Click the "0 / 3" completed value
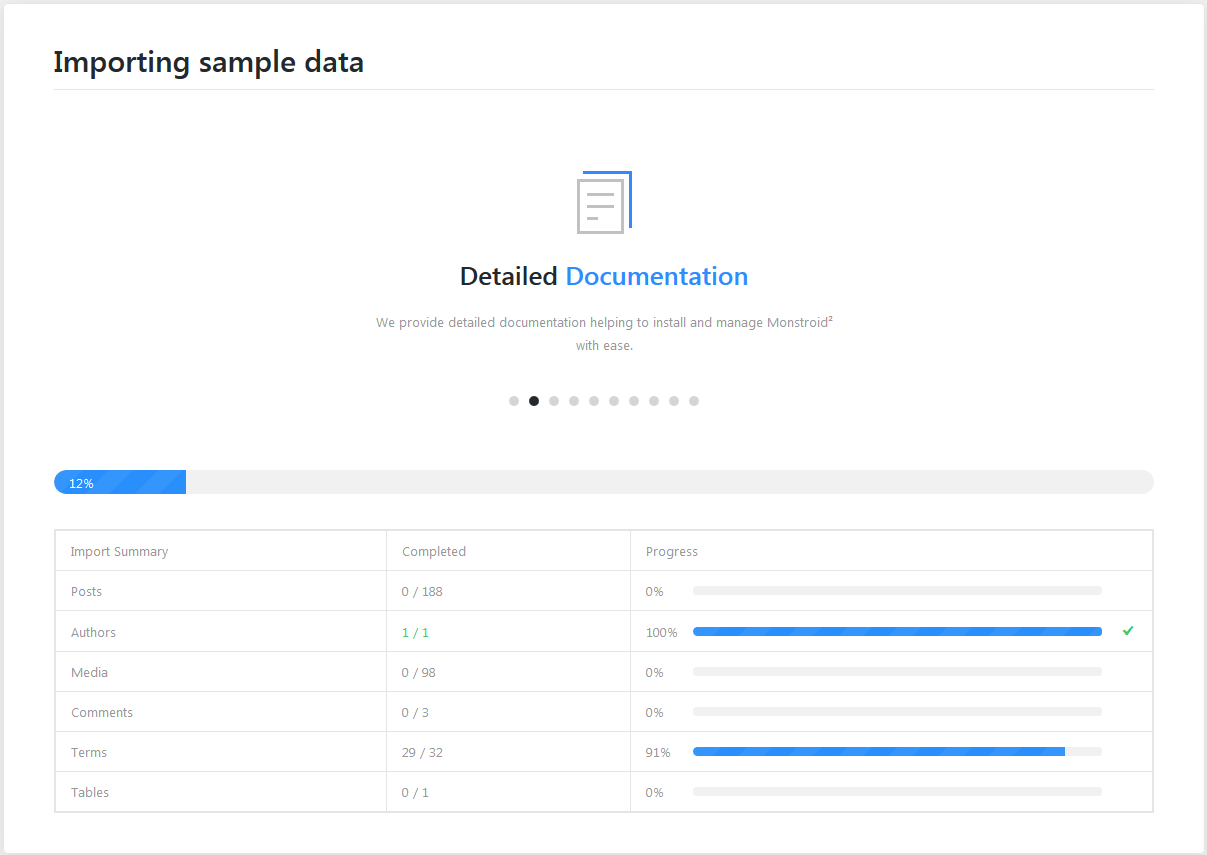 pyautogui.click(x=415, y=712)
